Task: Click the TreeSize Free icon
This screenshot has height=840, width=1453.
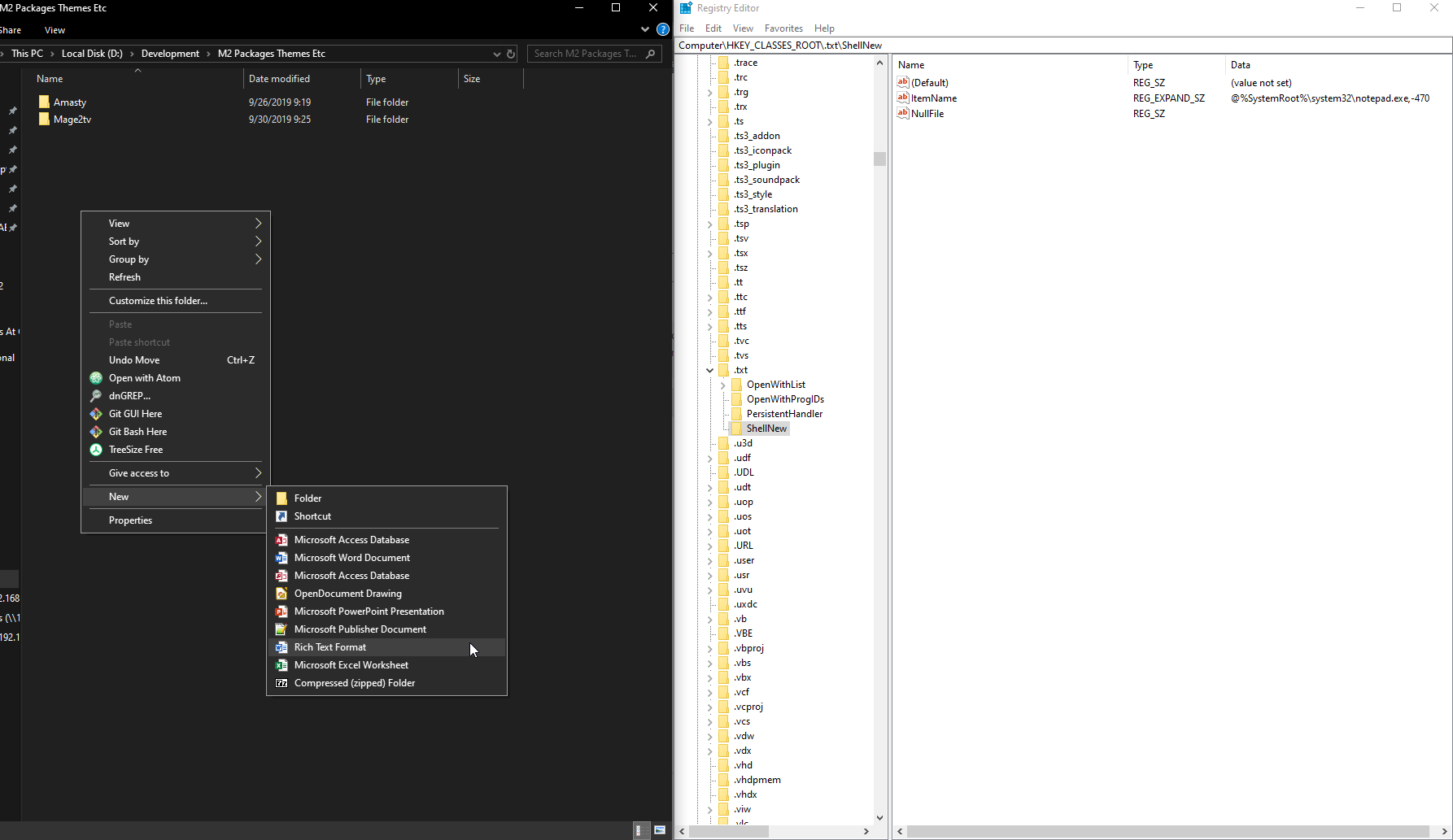Action: [x=96, y=450]
